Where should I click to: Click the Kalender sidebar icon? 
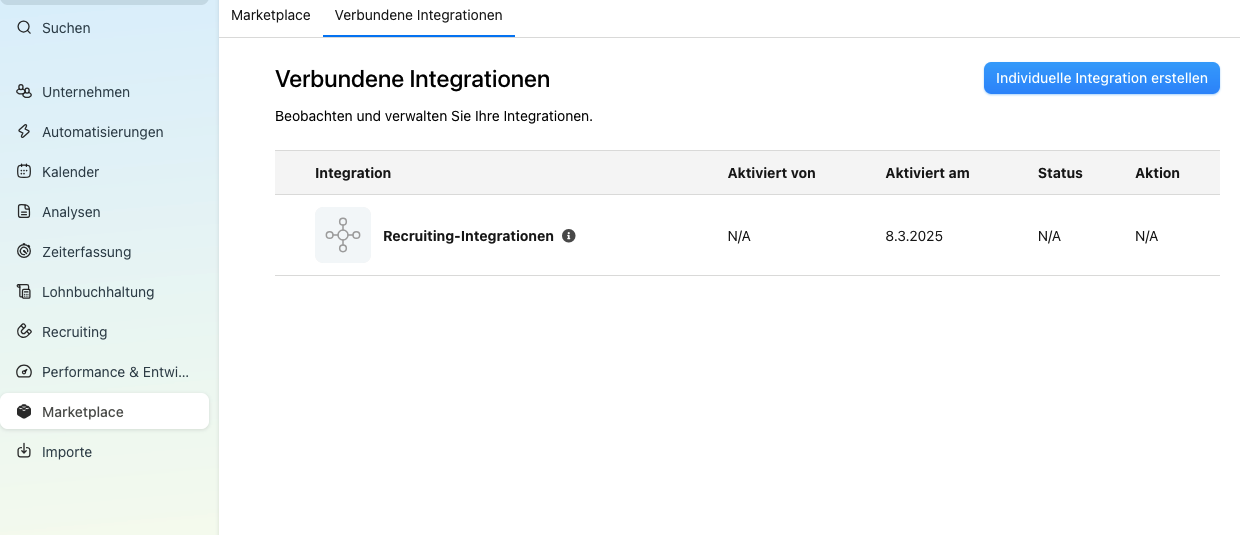pyautogui.click(x=24, y=172)
